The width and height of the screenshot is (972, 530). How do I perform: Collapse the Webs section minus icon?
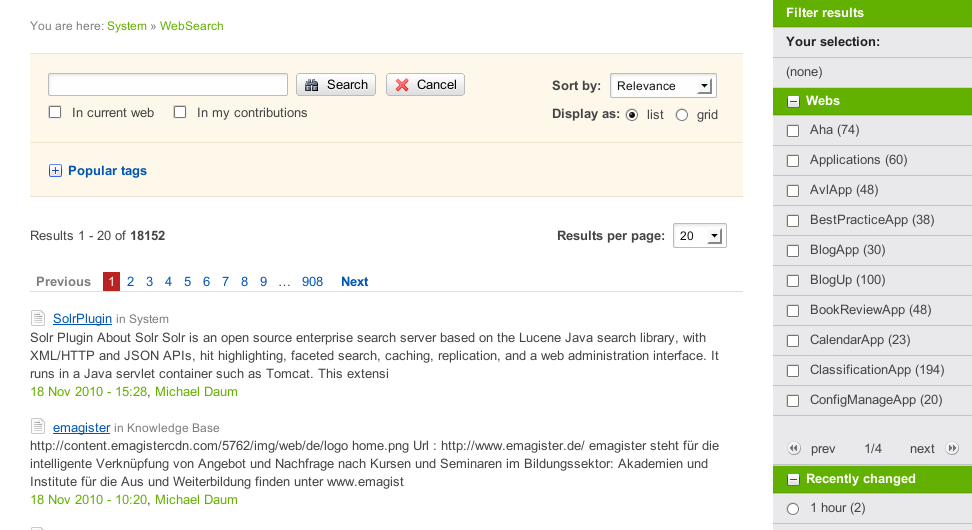point(793,101)
